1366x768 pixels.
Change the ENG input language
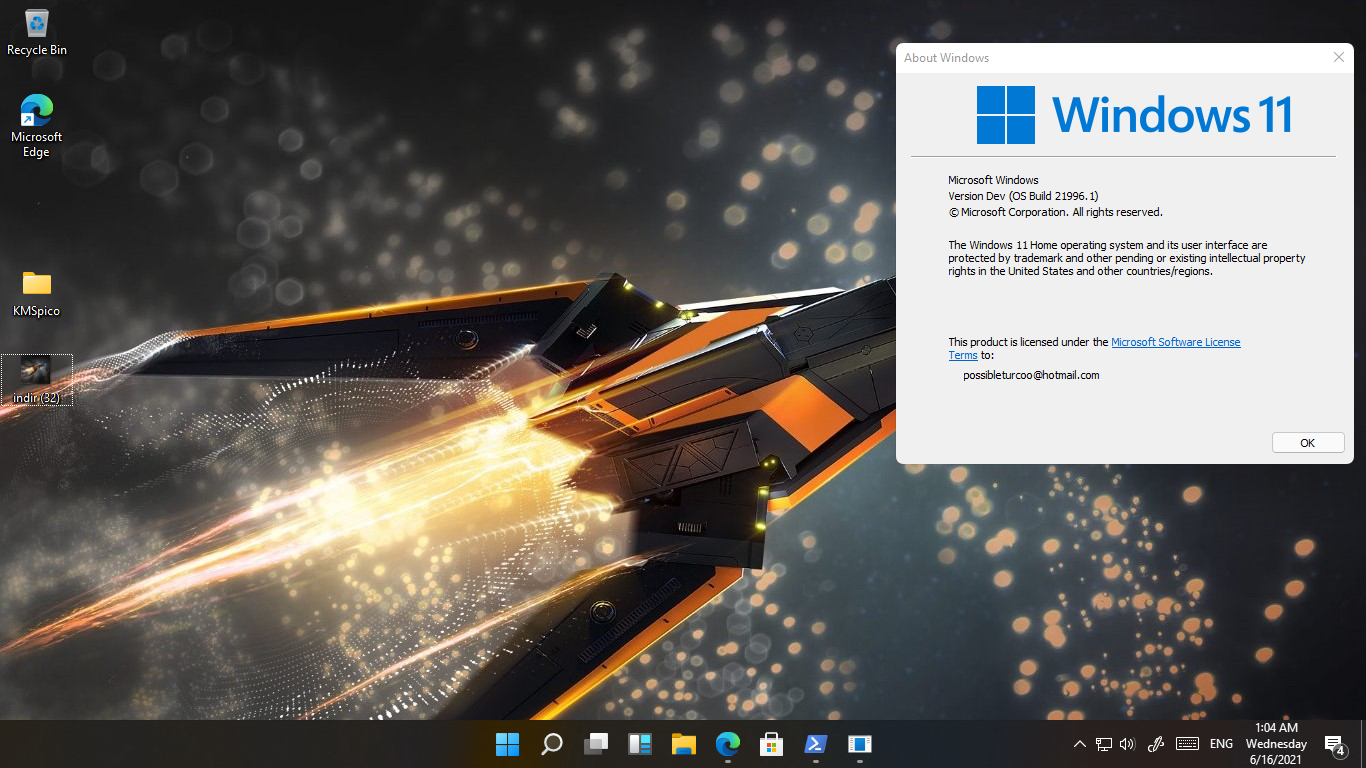tap(1221, 744)
